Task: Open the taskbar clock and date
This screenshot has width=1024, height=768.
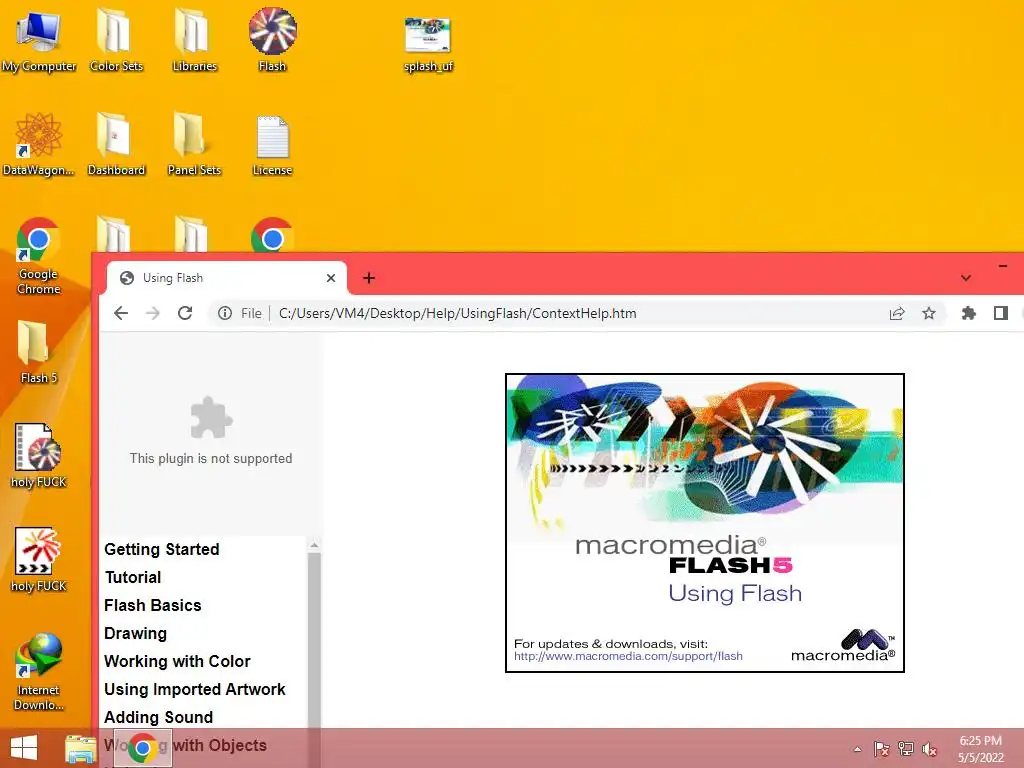Action: click(x=980, y=749)
